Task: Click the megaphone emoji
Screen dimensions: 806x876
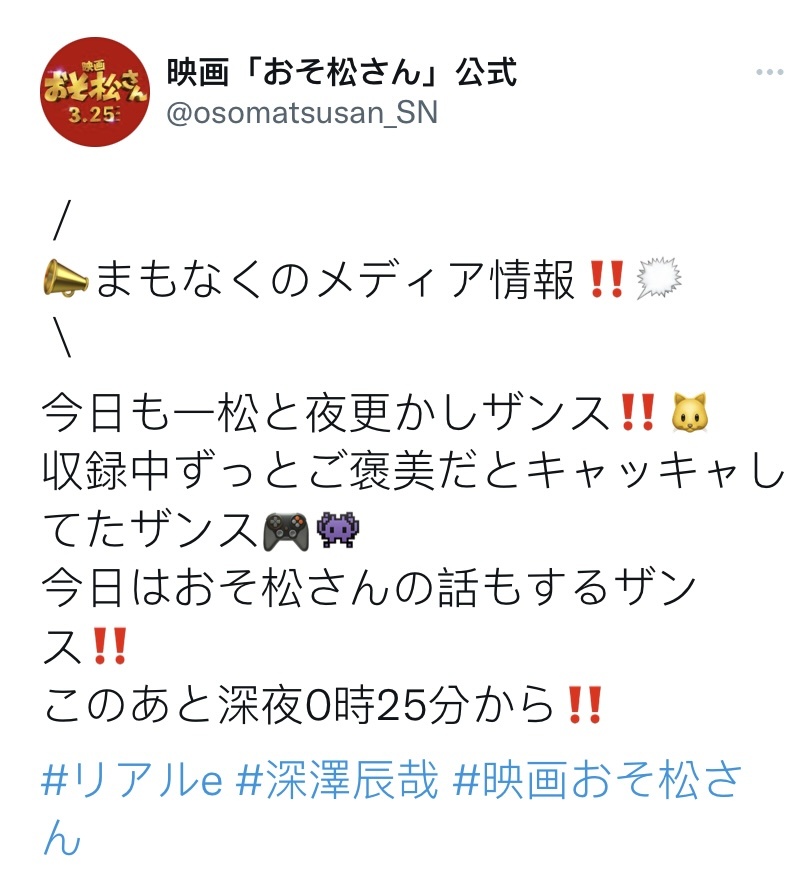Action: click(x=65, y=278)
